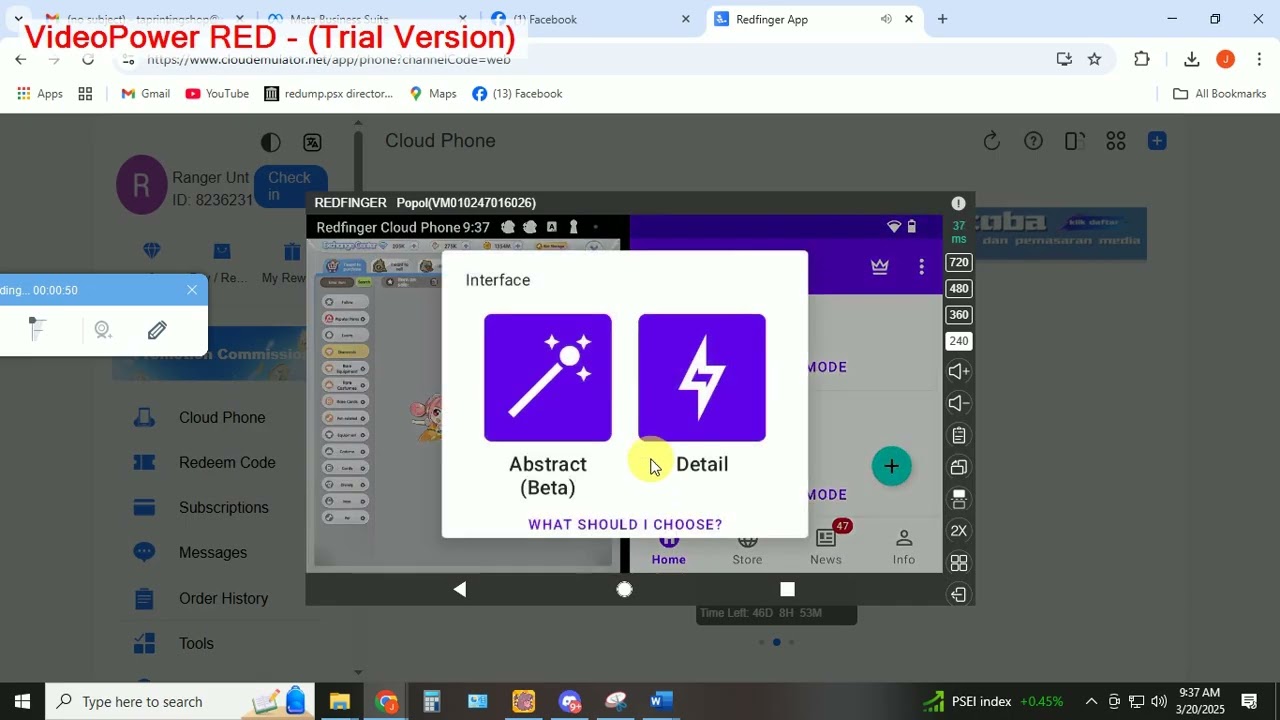Open the grid view icon in Cloud Phone header
The height and width of the screenshot is (720, 1280).
(x=1116, y=141)
